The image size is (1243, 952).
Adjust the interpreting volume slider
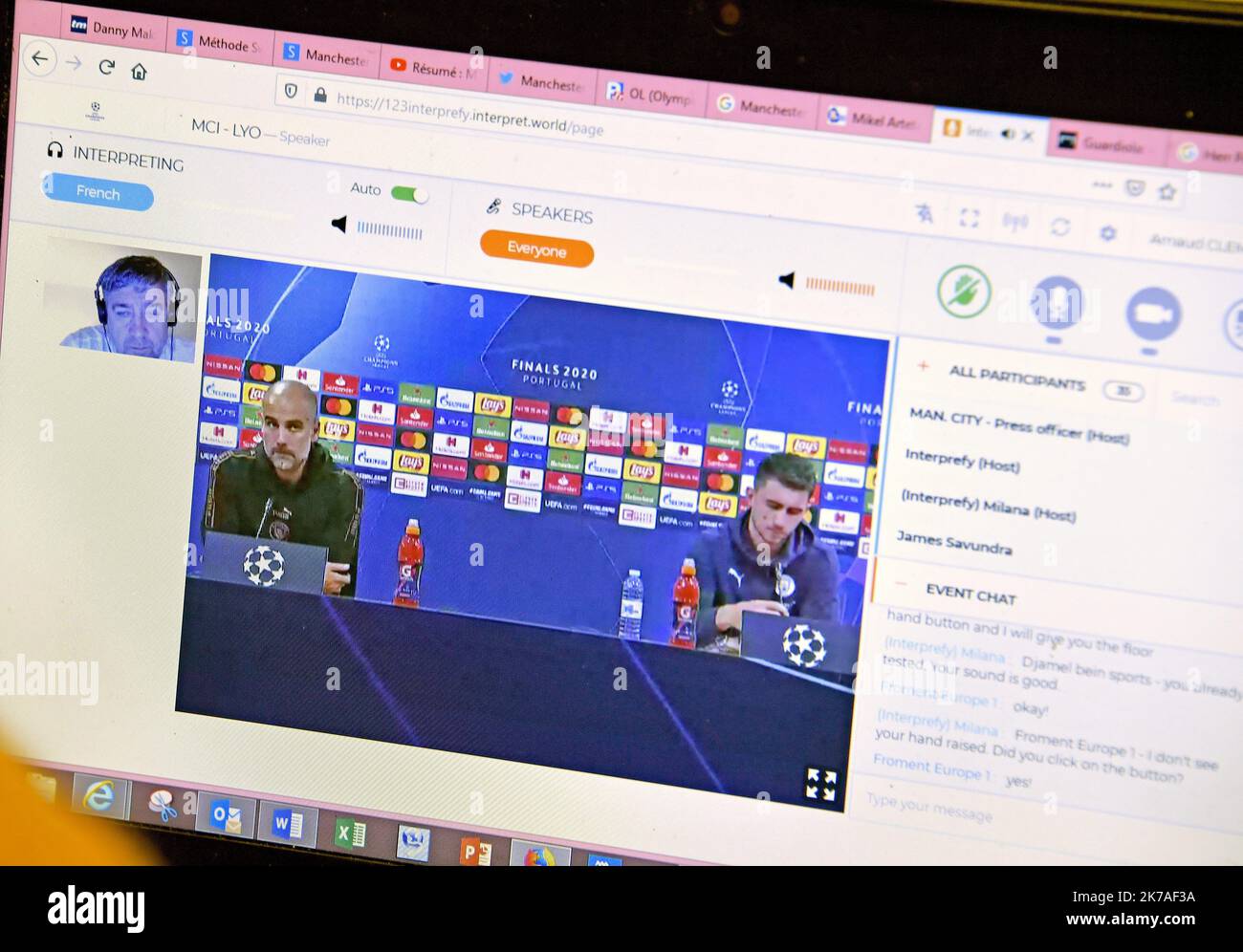point(389,230)
